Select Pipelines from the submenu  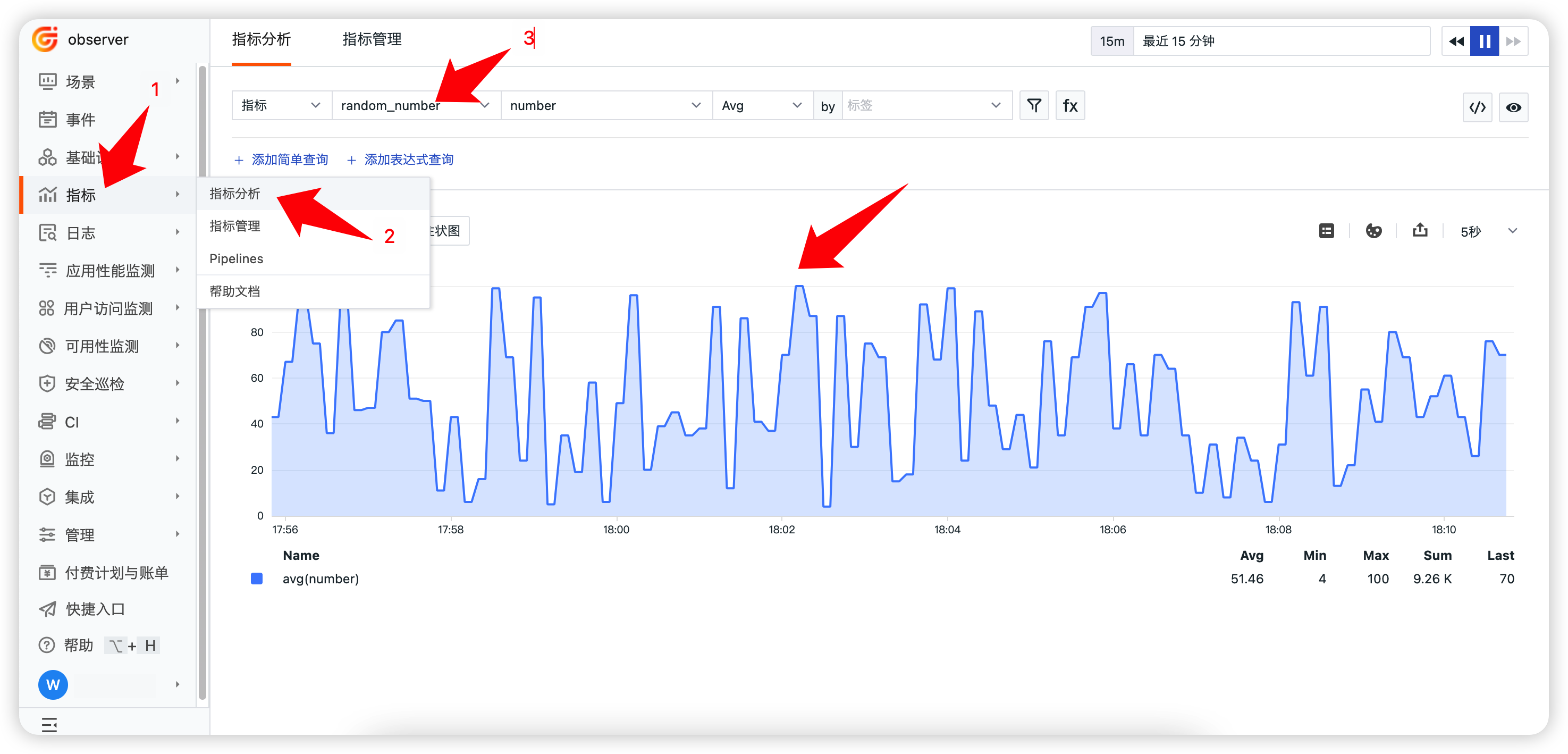tap(236, 258)
